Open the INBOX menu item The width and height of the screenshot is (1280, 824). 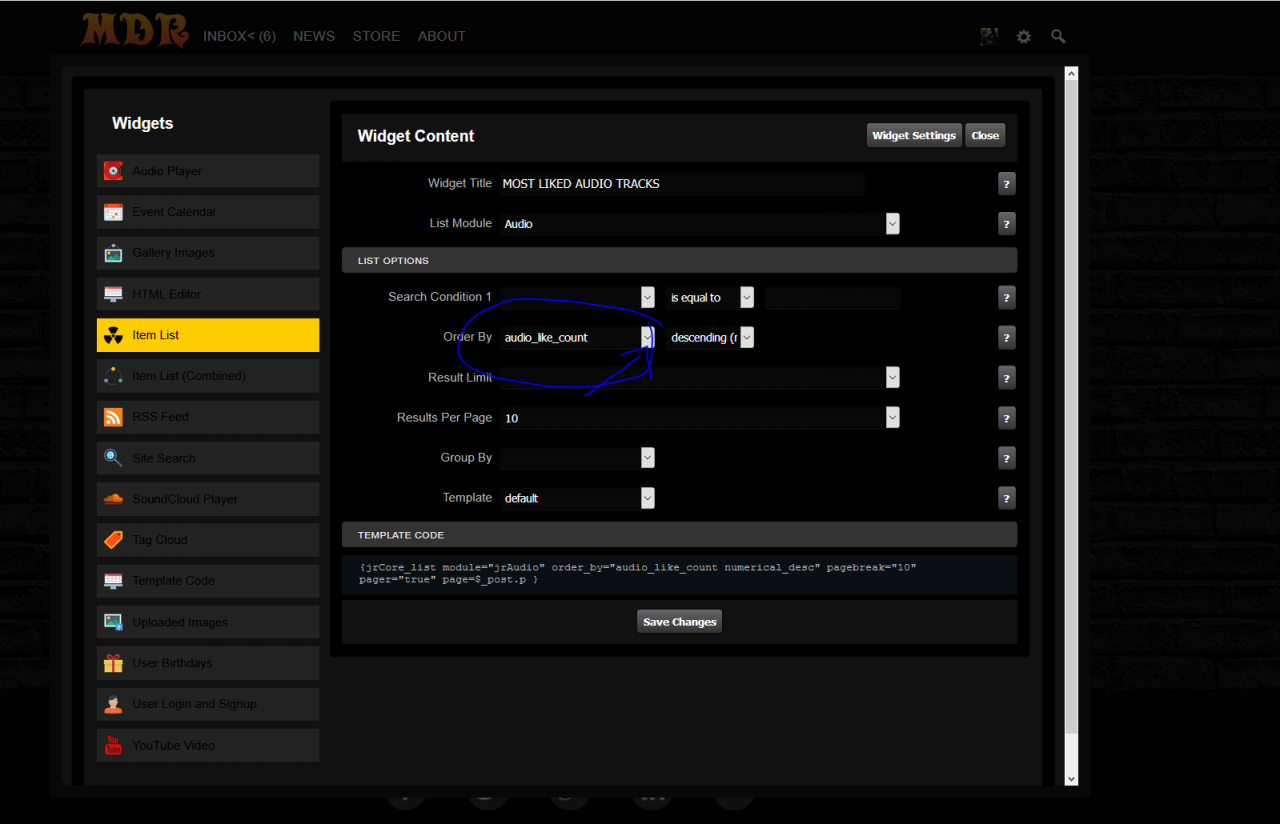(239, 36)
